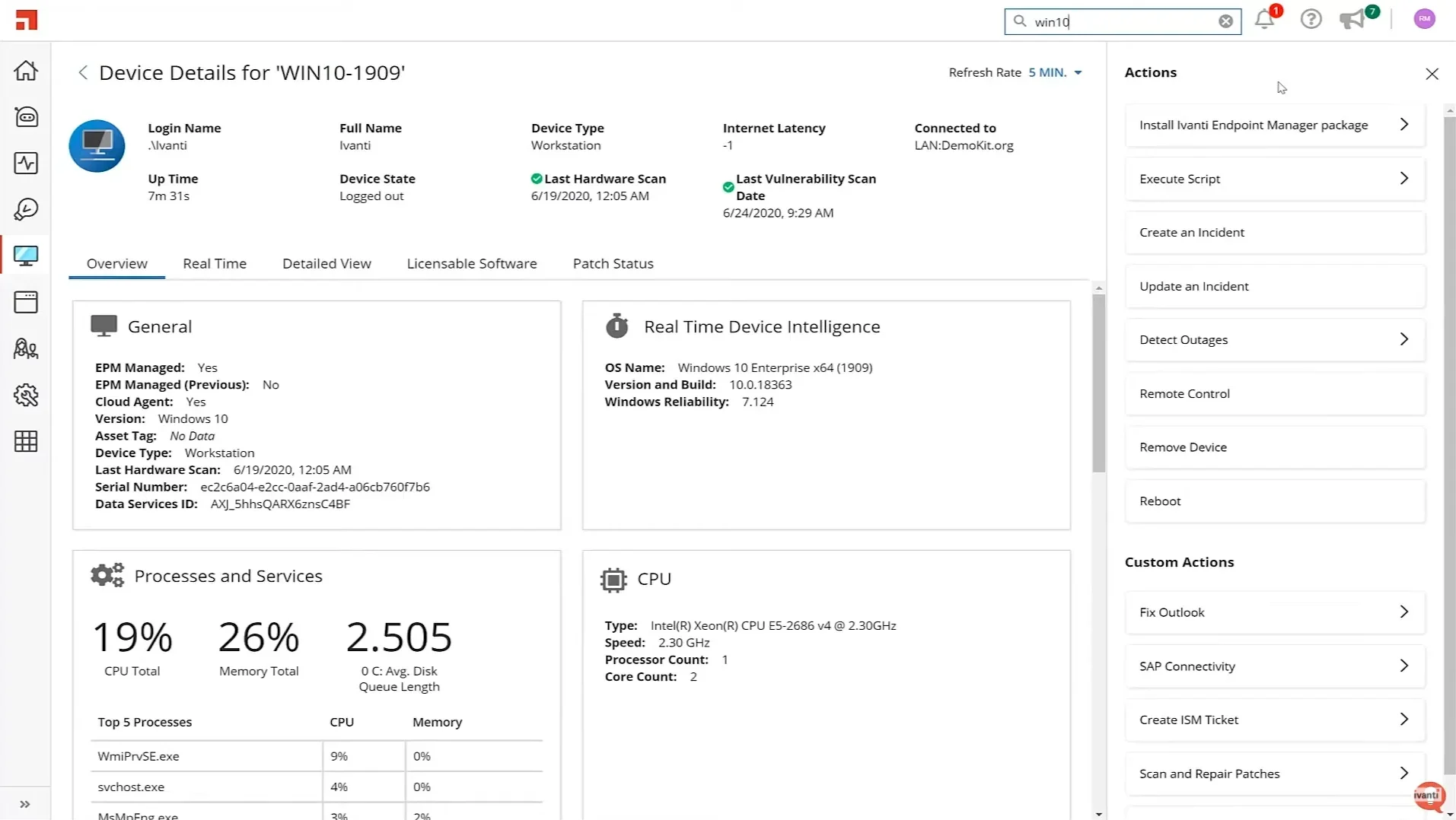Switch to the Real Time tab
Viewport: 1456px width, 820px height.
pos(215,263)
